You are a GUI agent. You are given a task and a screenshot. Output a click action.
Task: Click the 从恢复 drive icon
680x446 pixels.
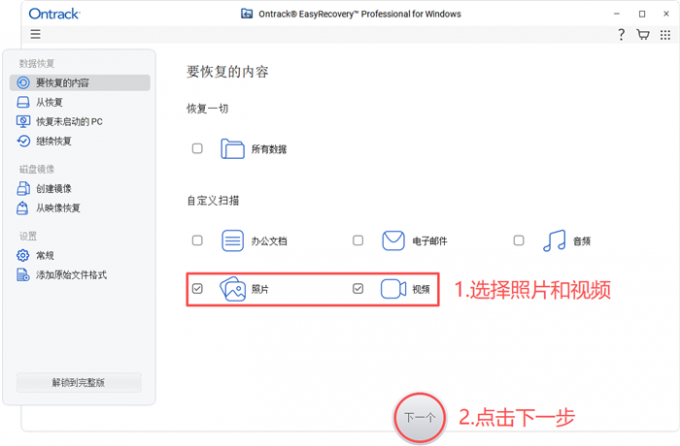23,102
